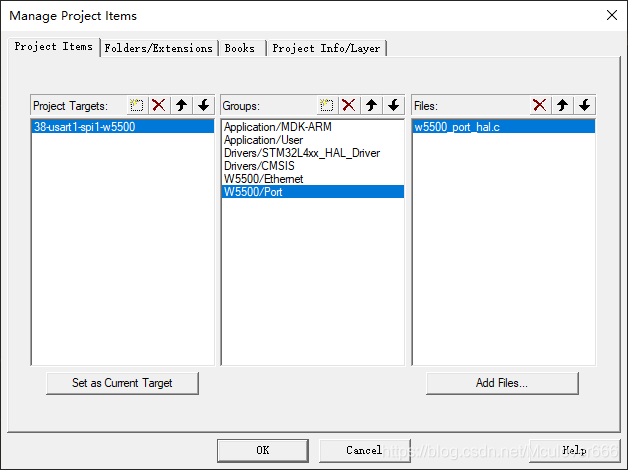Move selected file down
The width and height of the screenshot is (628, 470).
click(585, 105)
